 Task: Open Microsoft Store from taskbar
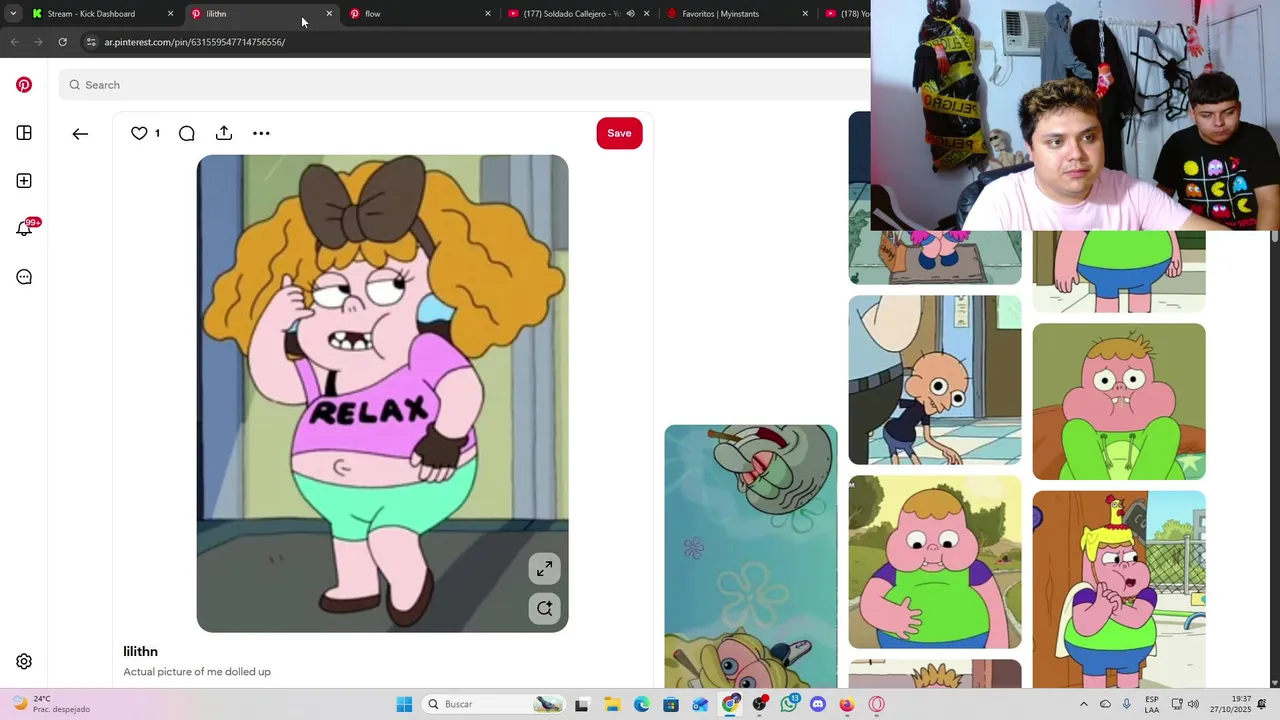(671, 704)
